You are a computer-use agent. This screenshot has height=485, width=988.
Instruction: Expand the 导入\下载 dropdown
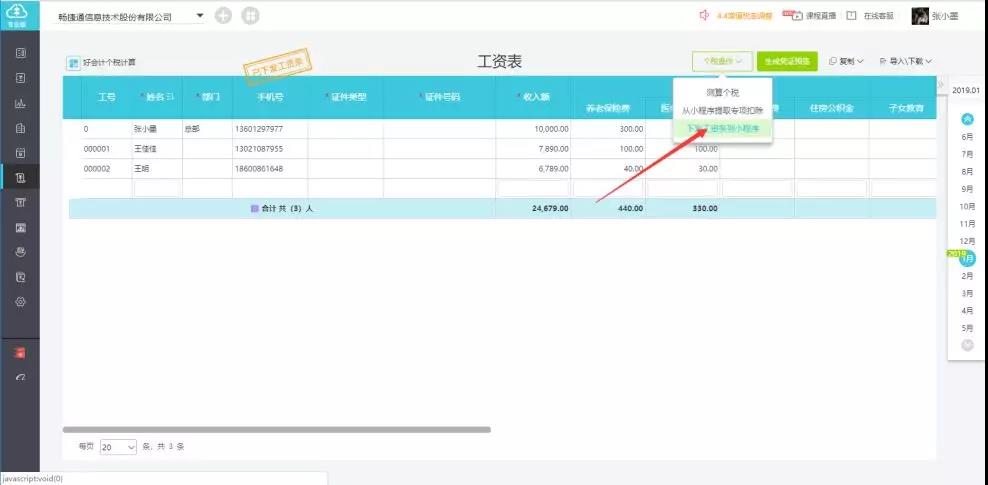coord(905,61)
